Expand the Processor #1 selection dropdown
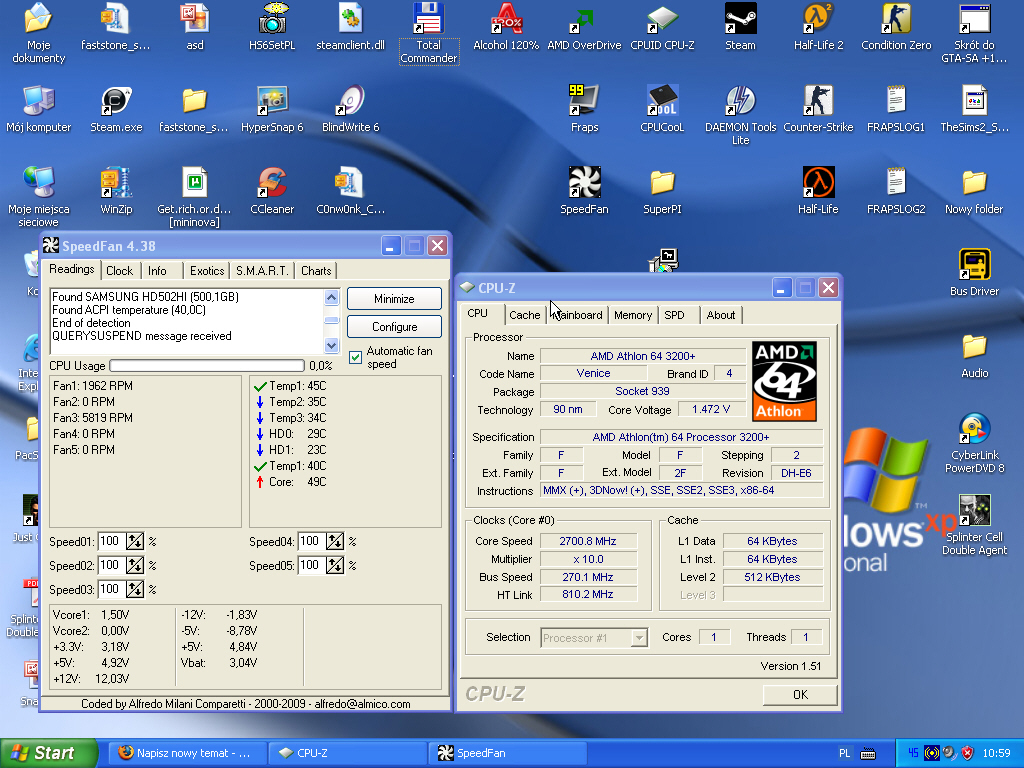Screen dimensions: 1024x768 tap(639, 638)
